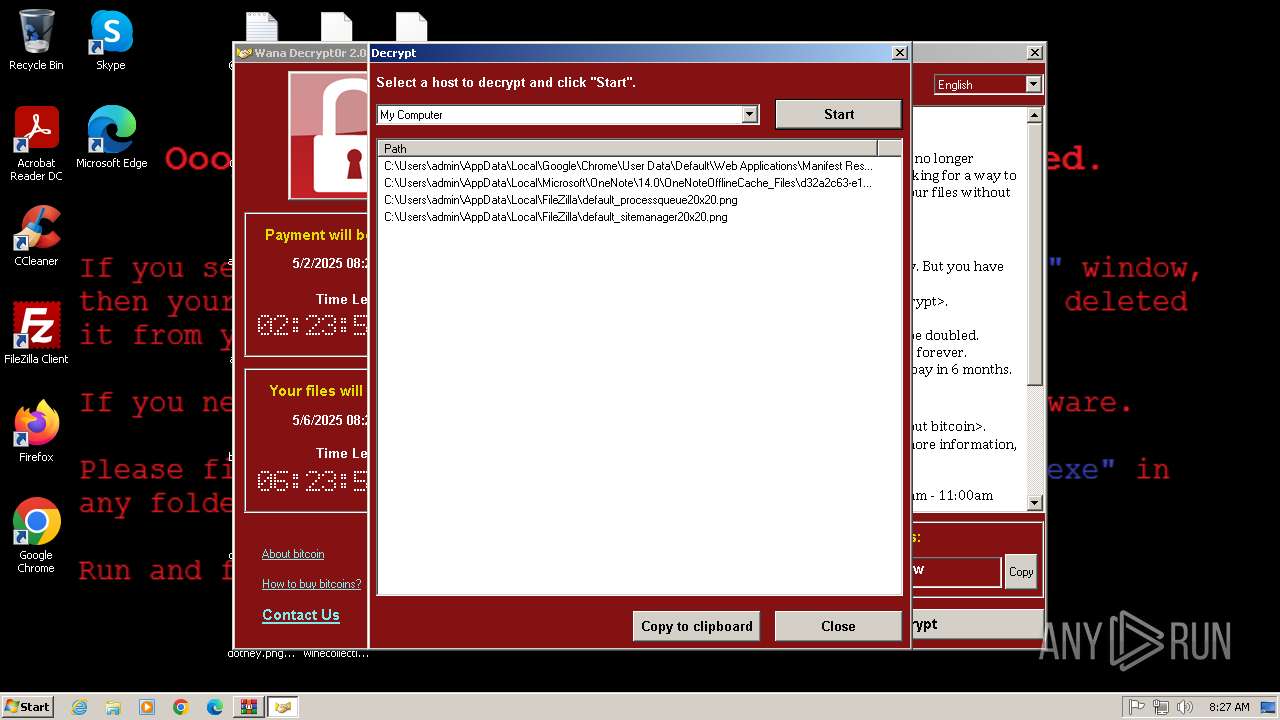Click the Start button on taskbar

(28, 706)
